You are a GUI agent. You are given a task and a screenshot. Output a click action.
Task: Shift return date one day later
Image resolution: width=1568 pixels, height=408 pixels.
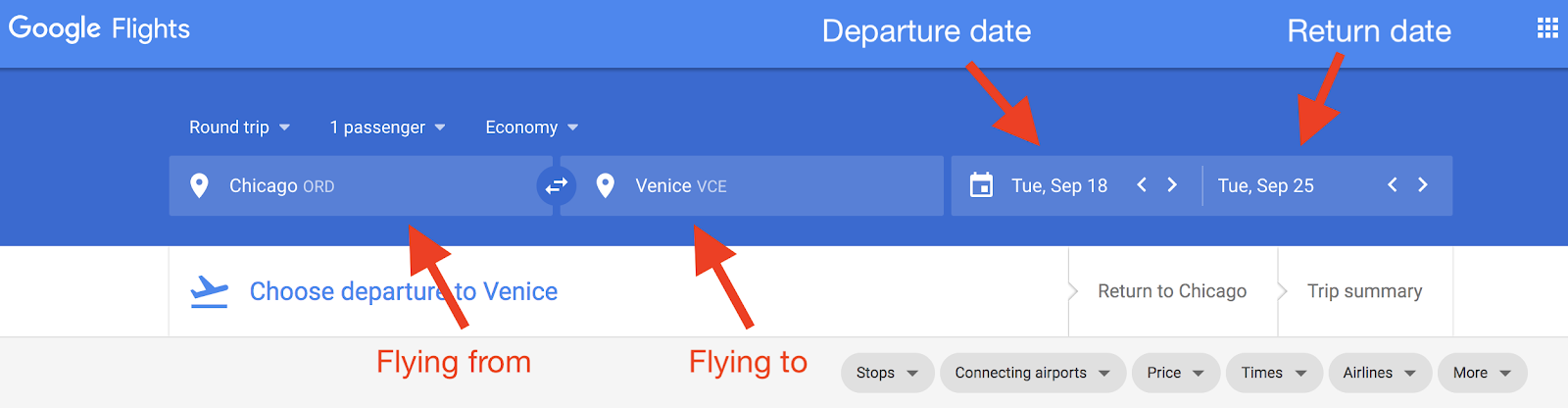(x=1423, y=184)
